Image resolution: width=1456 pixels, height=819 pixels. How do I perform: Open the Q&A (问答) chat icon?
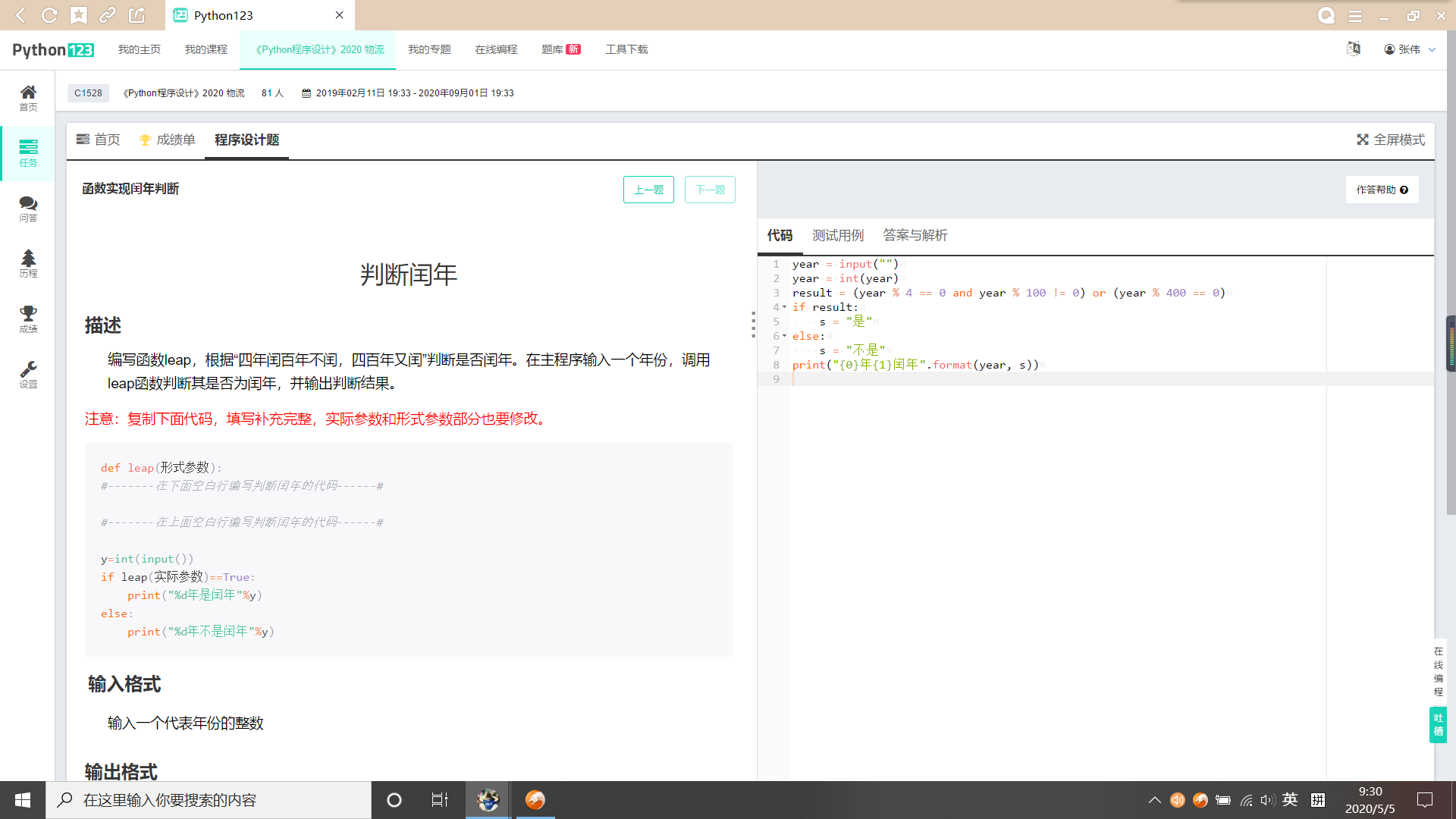click(x=28, y=208)
